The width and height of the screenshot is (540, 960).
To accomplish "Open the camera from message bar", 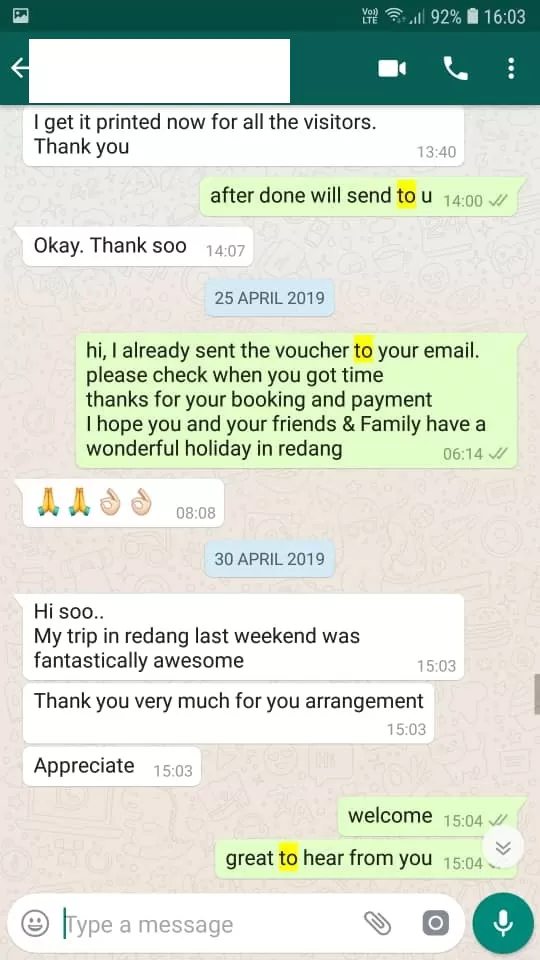I will click(x=435, y=923).
